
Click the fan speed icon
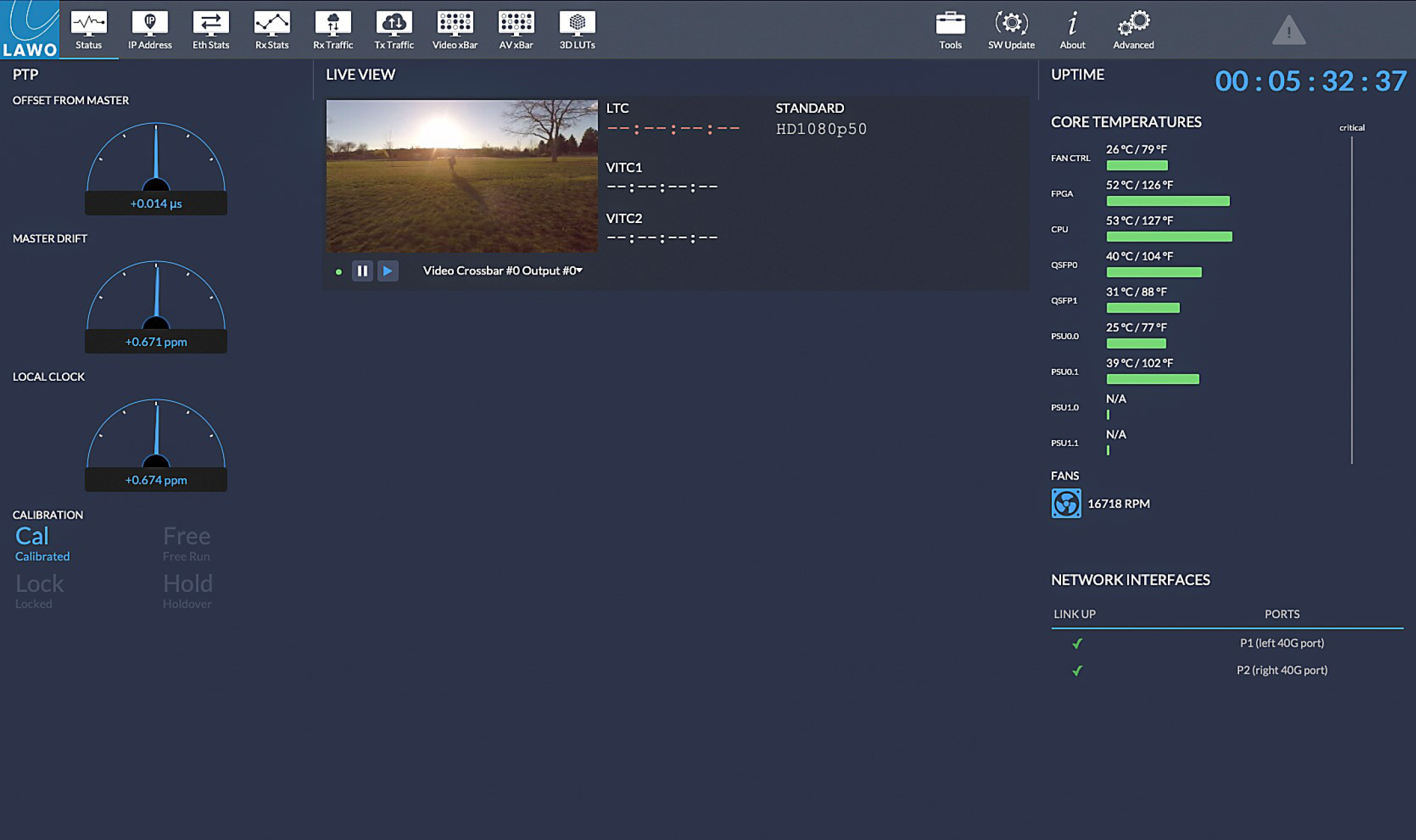pyautogui.click(x=1066, y=503)
